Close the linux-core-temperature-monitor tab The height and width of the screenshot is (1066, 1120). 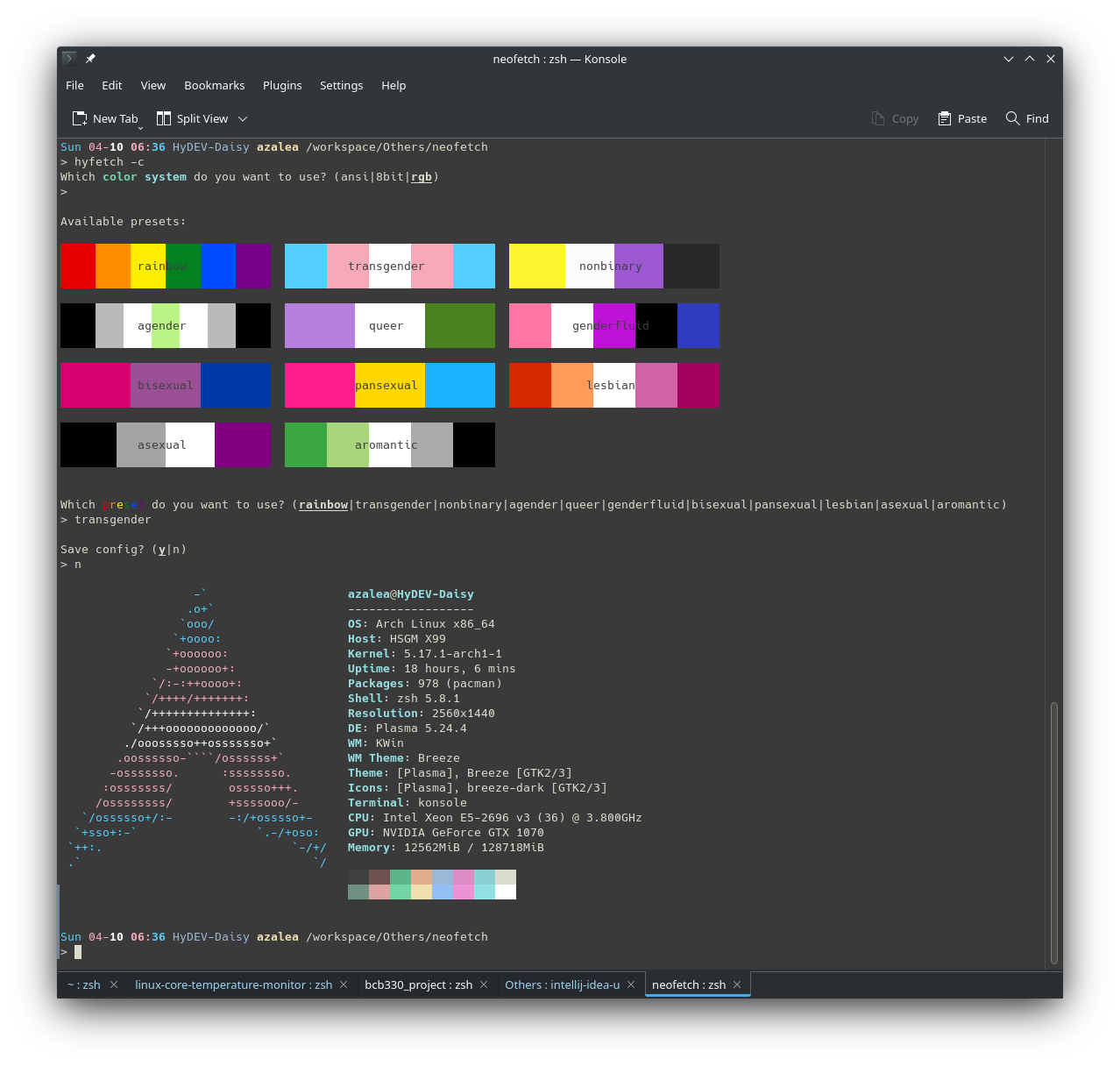[344, 984]
